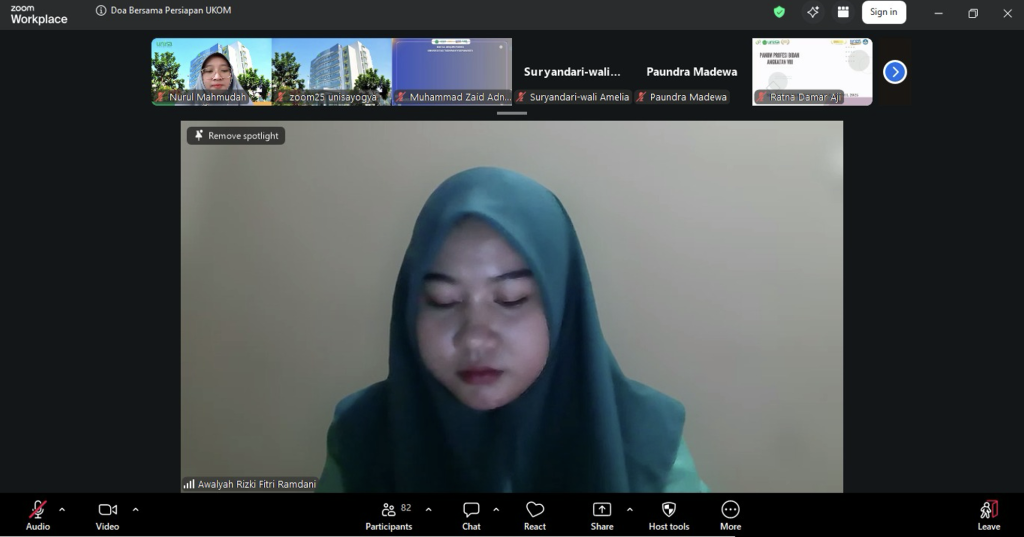Select Nurul Mahmudah video thumbnail
This screenshot has height=537, width=1024.
[211, 71]
